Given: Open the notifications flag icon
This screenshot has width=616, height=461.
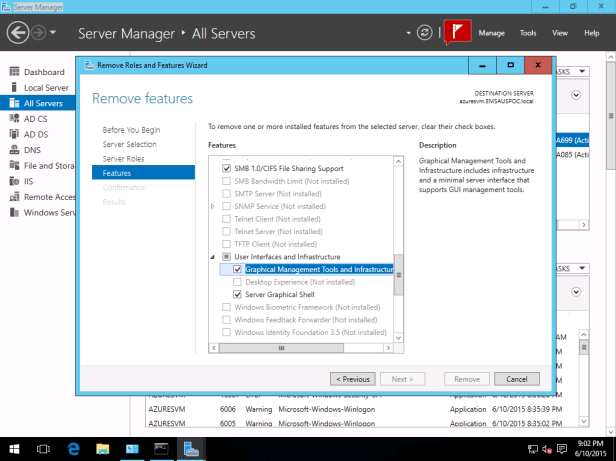Looking at the screenshot, I should tap(457, 32).
